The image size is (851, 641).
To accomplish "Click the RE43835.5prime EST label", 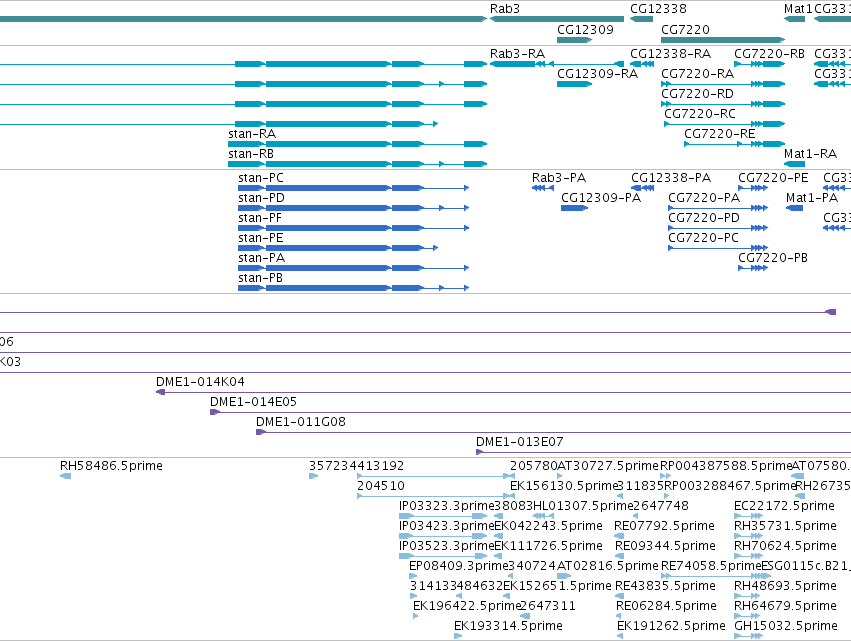I will [x=665, y=587].
